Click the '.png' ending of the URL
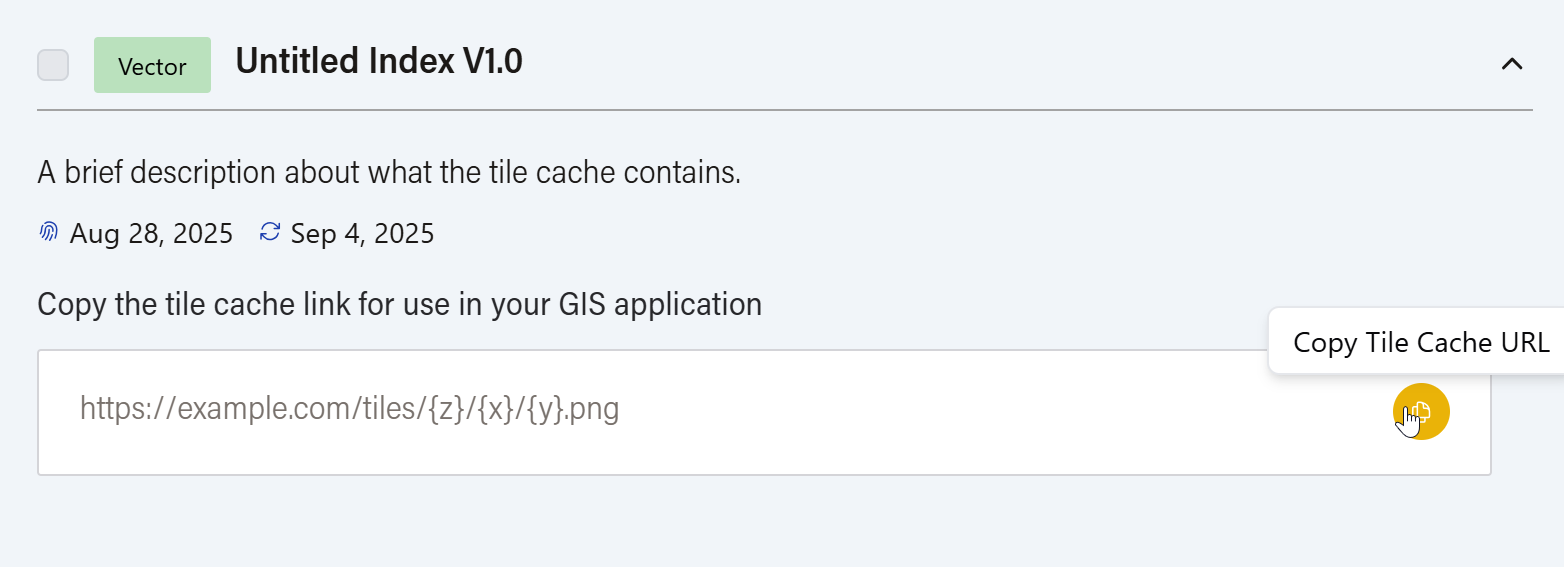1564x567 pixels. 593,410
